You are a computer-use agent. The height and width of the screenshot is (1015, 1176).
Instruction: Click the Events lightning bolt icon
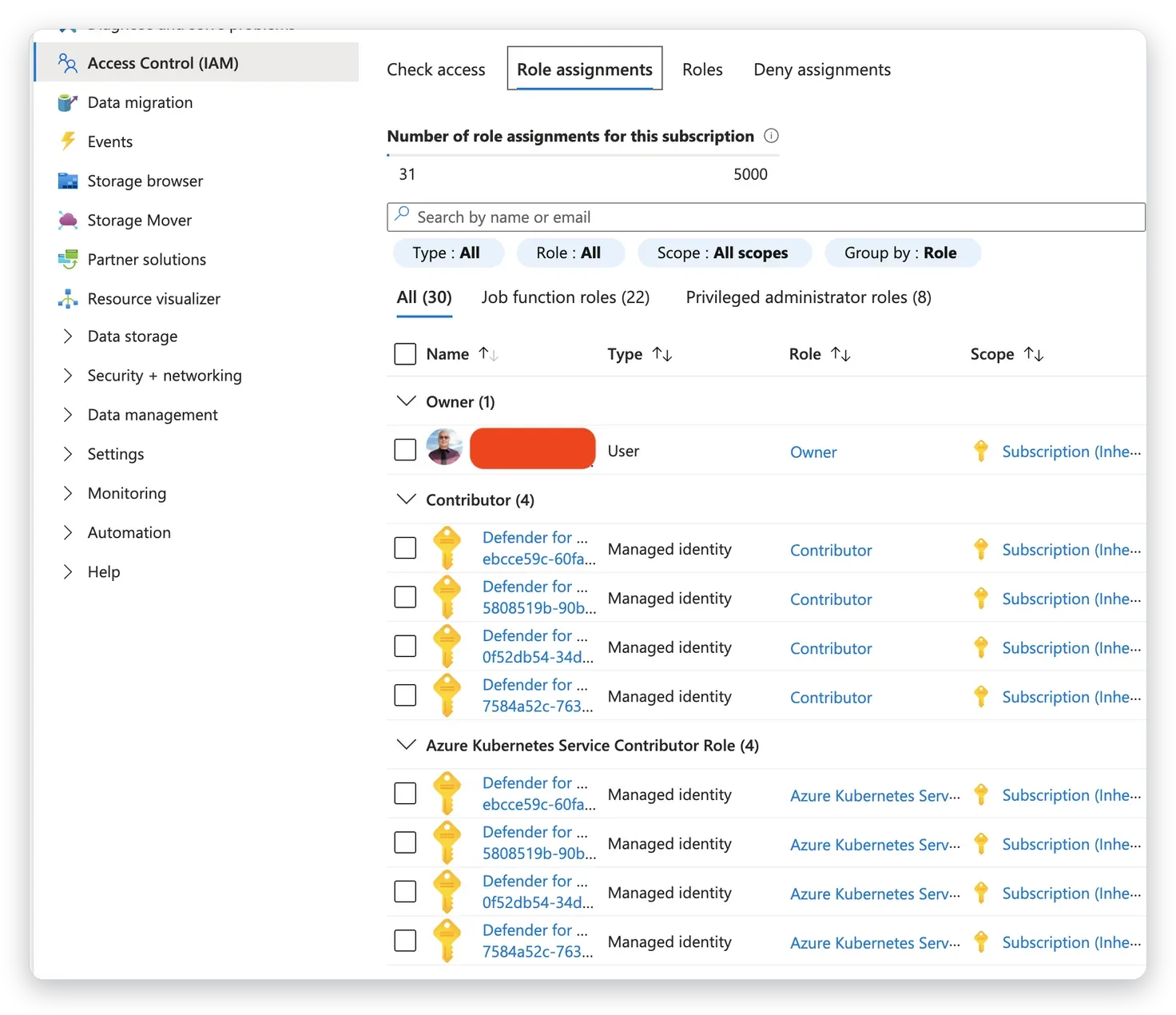68,141
